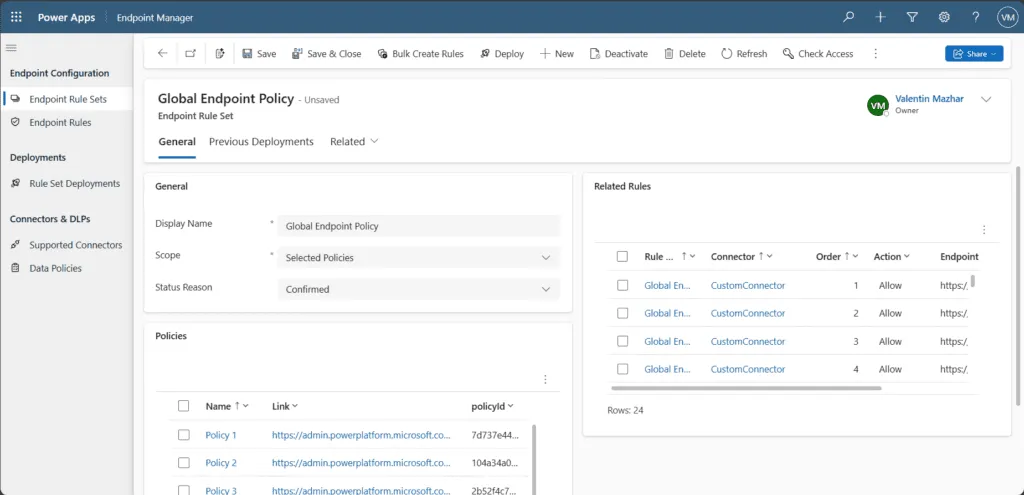Open Policies grid more options
Viewport: 1024px width, 495px height.
[x=545, y=379]
